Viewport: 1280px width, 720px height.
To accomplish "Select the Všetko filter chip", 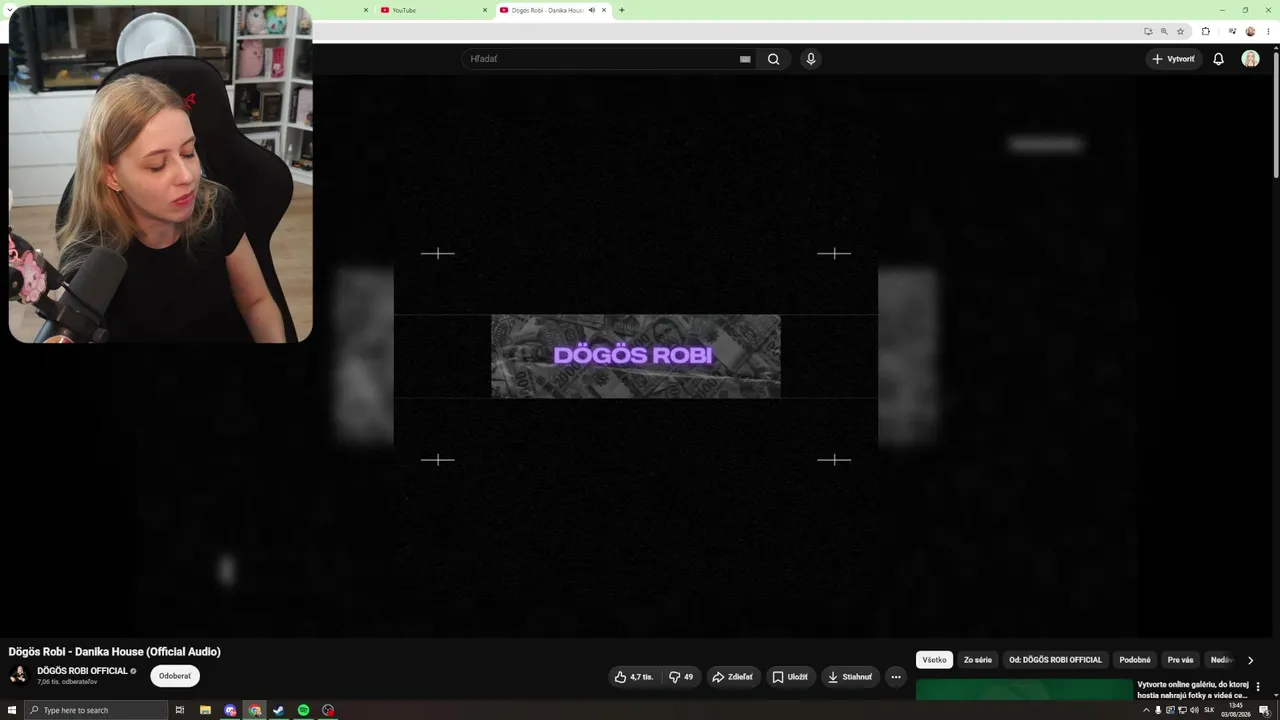I will (x=934, y=660).
